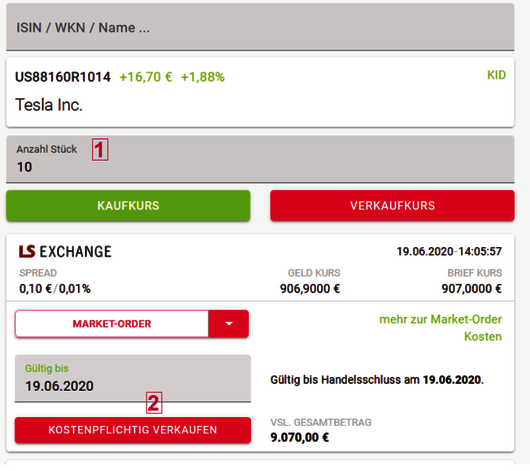This screenshot has height=471, width=530.
Task: Click the Geld Kurs value 906,9000 €
Action: tap(310, 289)
